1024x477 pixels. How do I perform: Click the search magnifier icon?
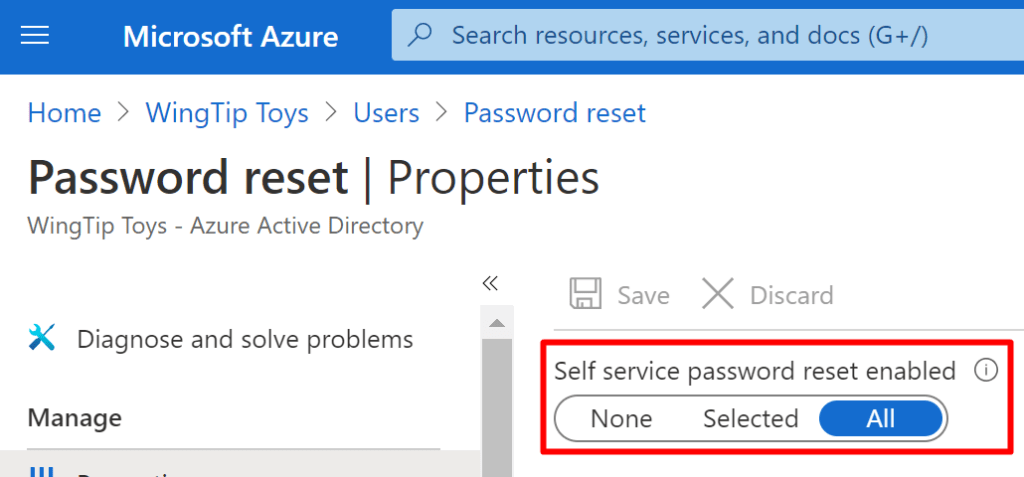[422, 36]
